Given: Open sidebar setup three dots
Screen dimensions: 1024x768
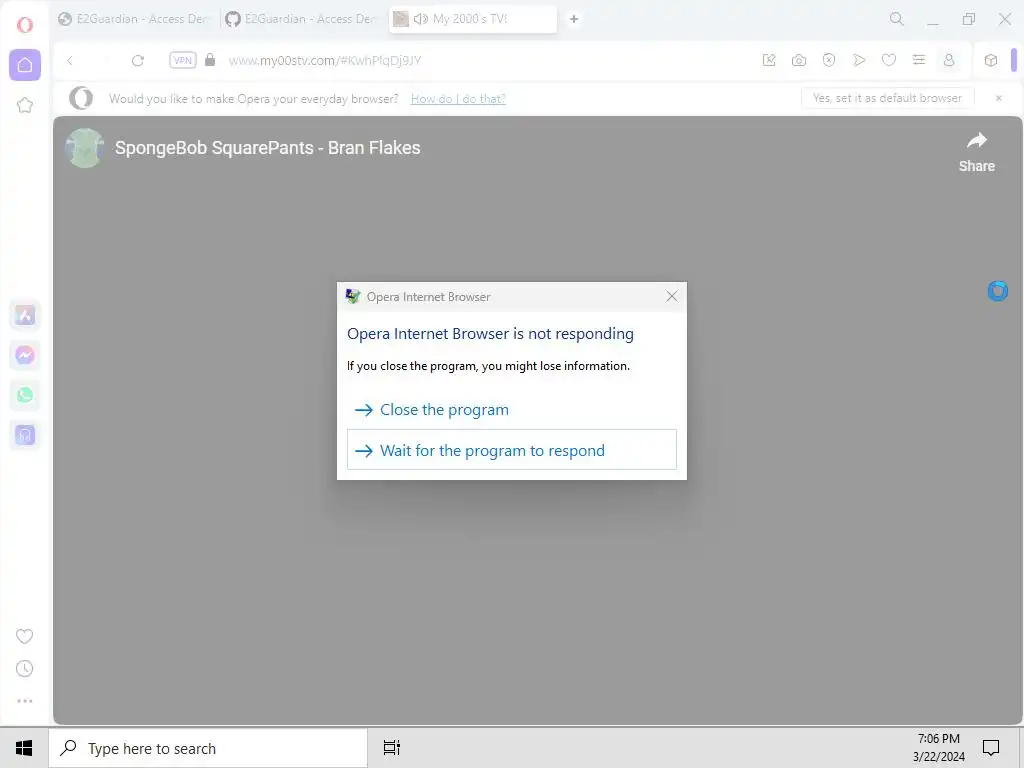Looking at the screenshot, I should pyautogui.click(x=25, y=701).
